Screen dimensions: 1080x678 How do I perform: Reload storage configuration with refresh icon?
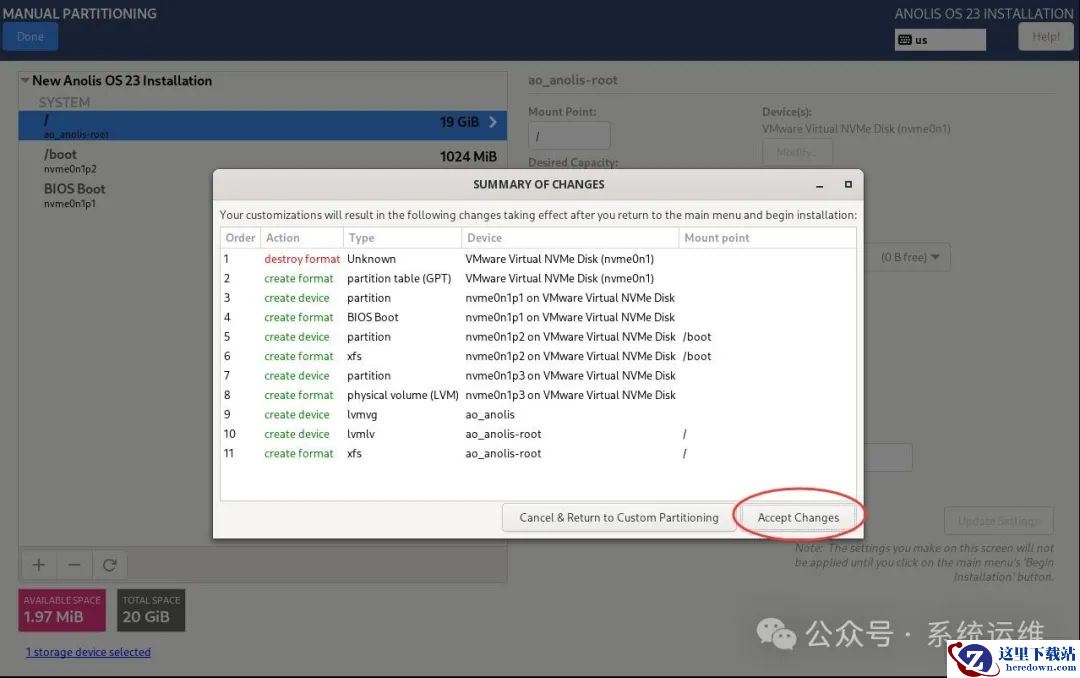point(110,565)
